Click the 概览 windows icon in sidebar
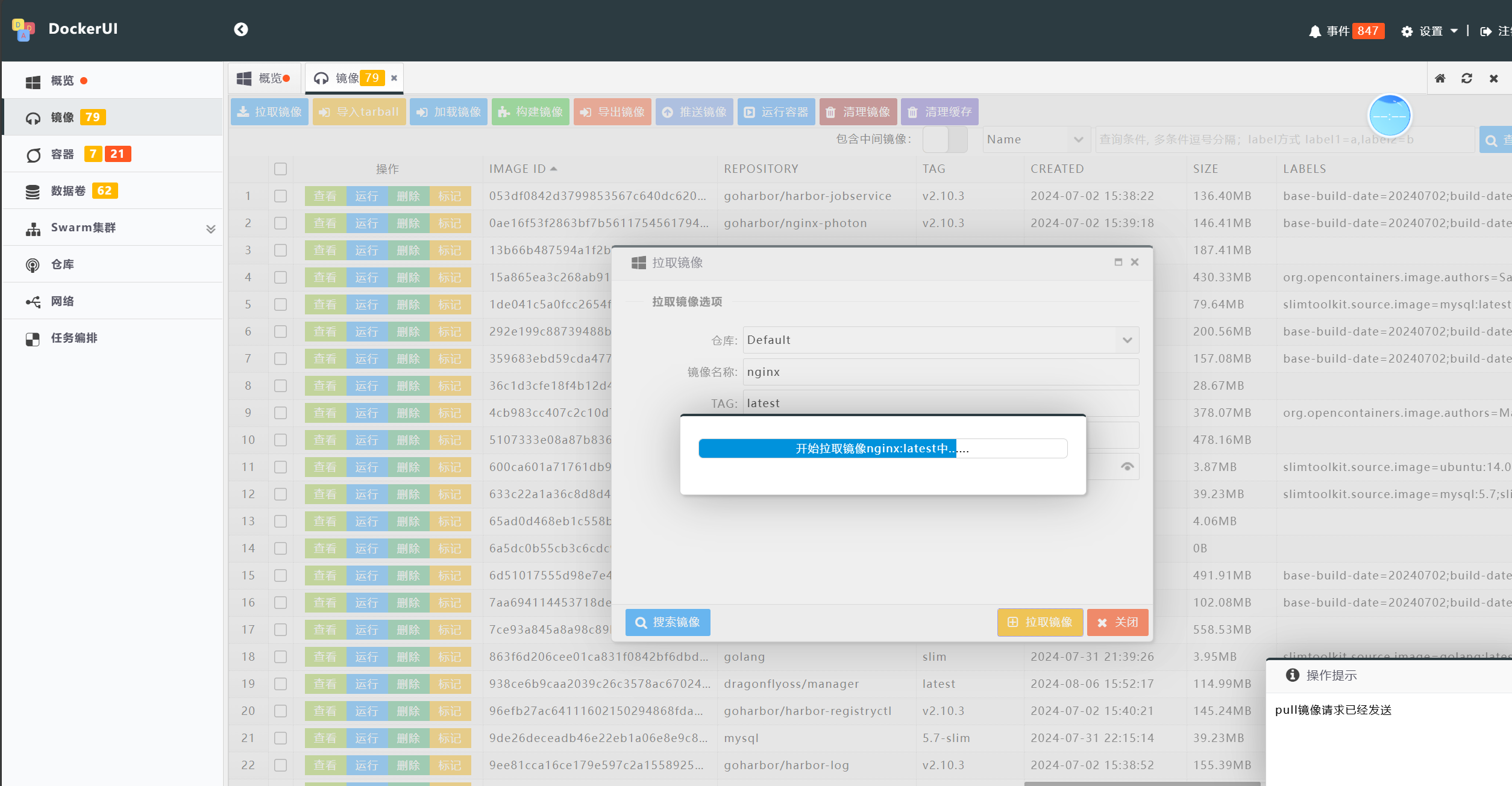 33,81
